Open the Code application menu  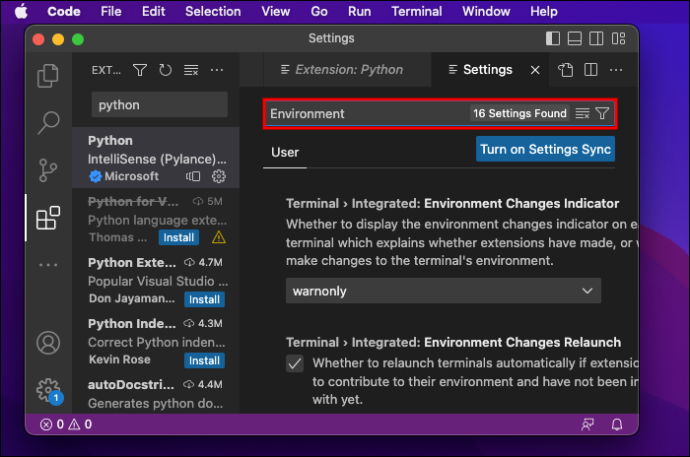point(64,11)
